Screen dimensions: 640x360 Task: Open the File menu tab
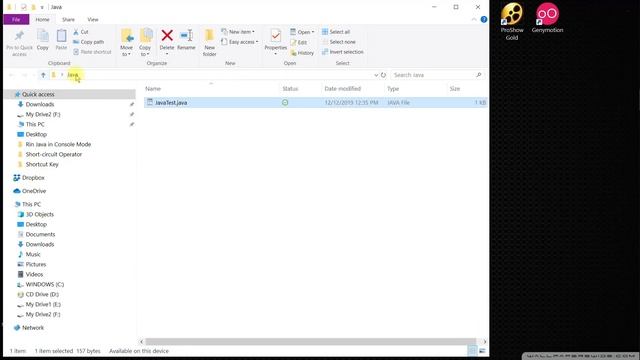pos(16,19)
